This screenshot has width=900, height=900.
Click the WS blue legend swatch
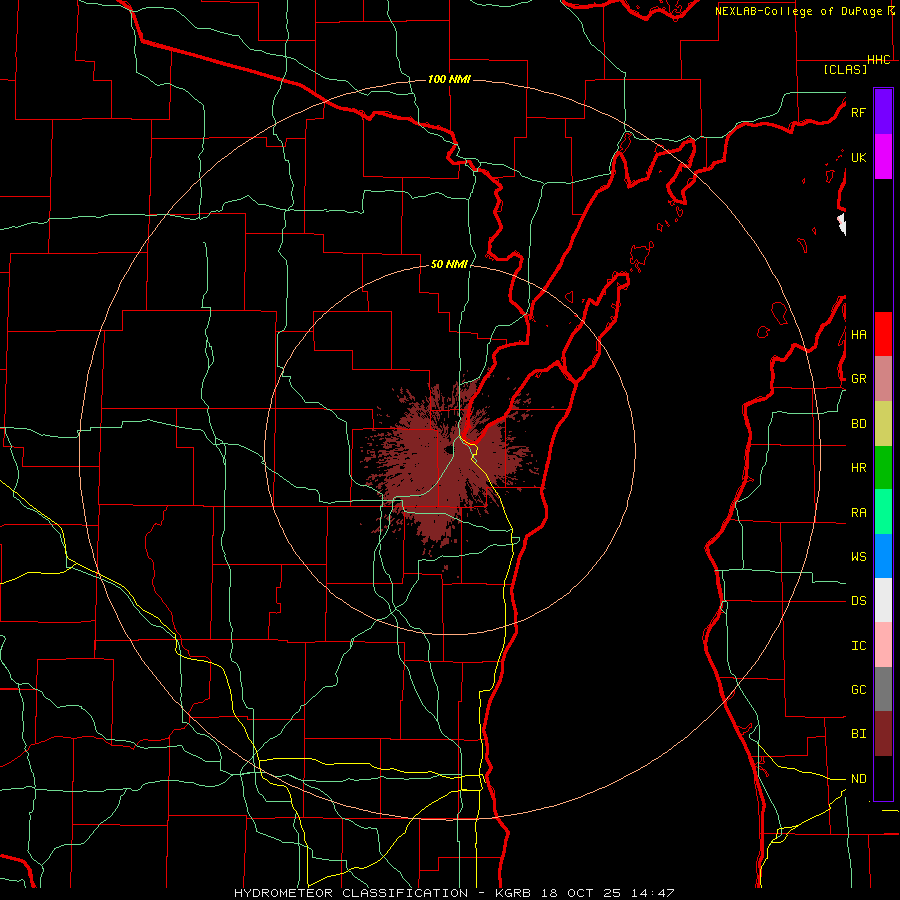tap(883, 556)
